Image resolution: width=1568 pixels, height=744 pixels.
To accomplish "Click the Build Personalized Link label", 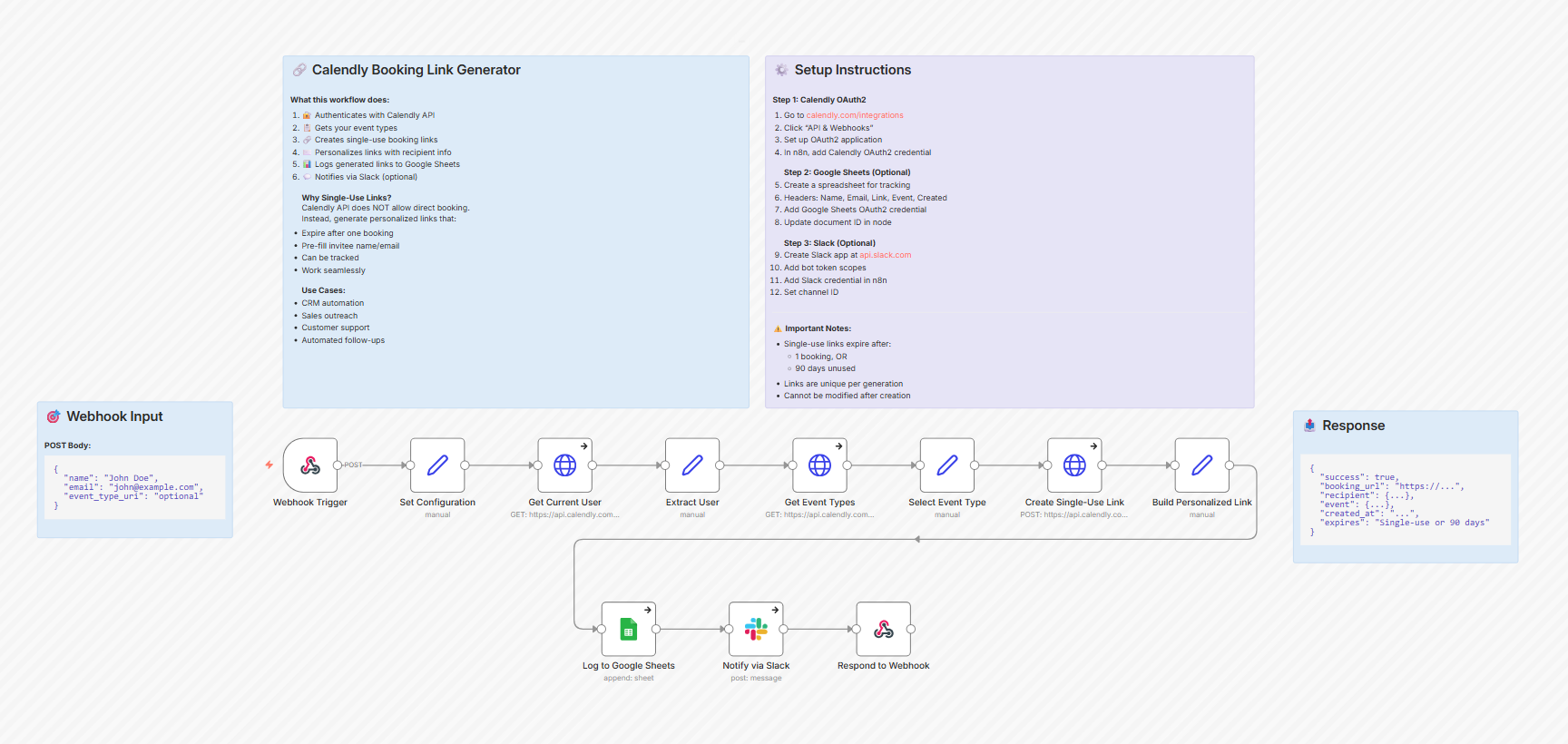I will [x=1202, y=503].
